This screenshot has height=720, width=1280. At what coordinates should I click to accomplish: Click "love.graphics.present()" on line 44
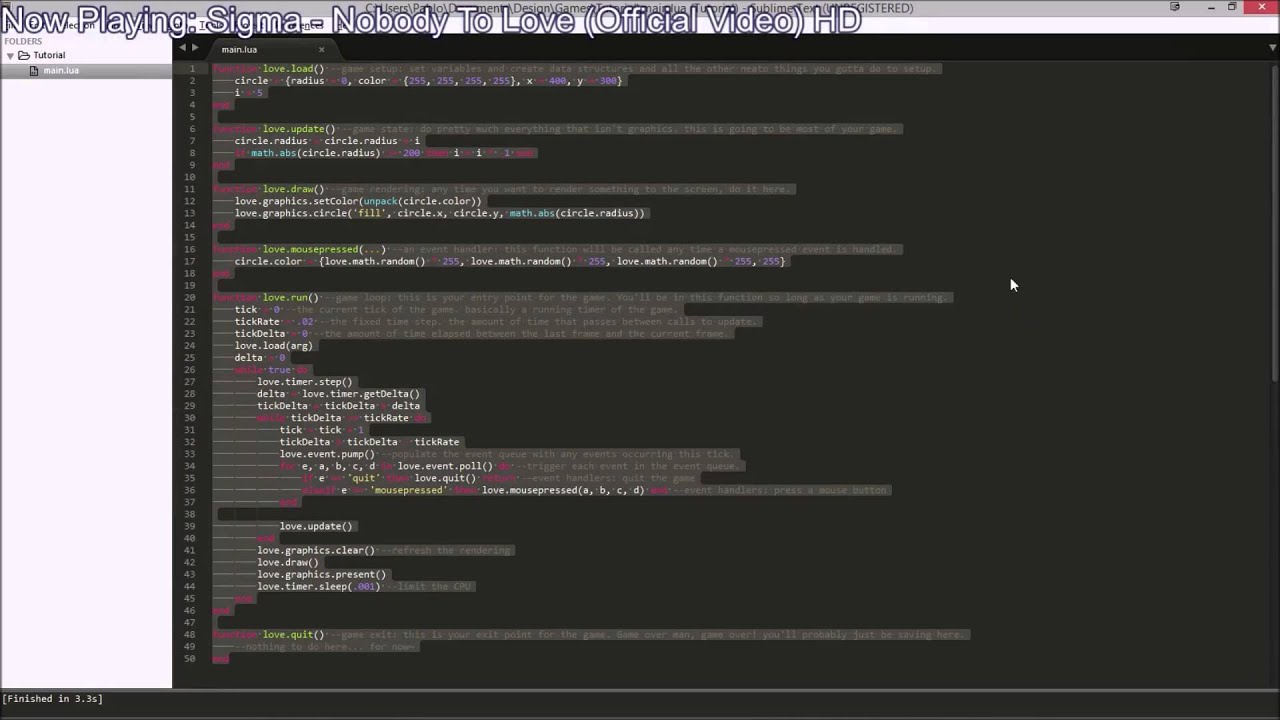tap(321, 574)
